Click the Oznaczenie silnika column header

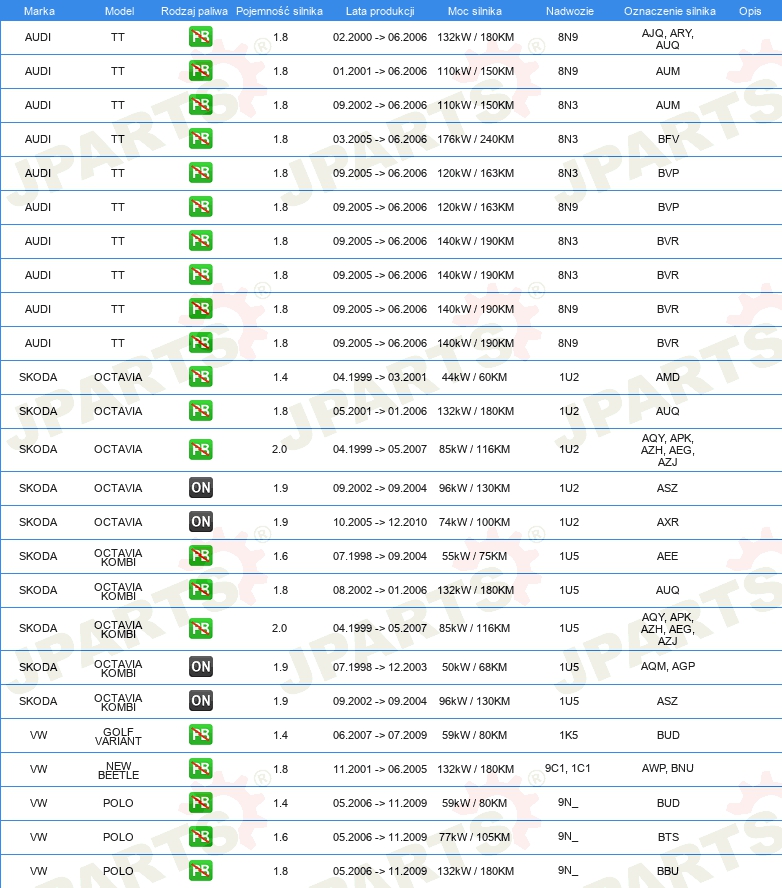point(669,11)
